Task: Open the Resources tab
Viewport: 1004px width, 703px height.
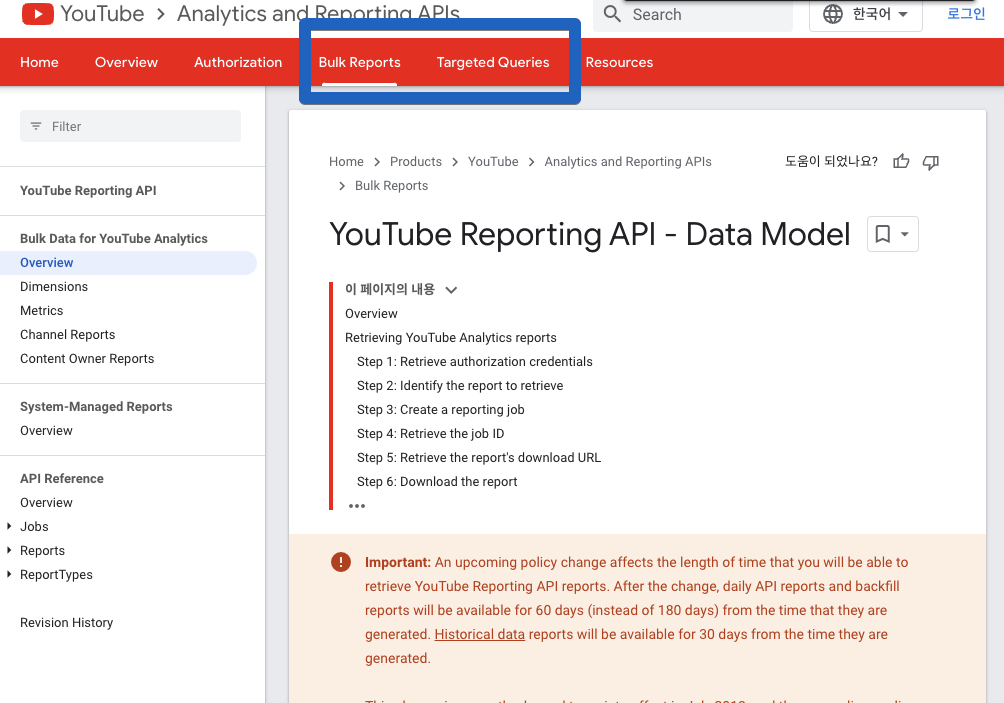Action: click(619, 62)
